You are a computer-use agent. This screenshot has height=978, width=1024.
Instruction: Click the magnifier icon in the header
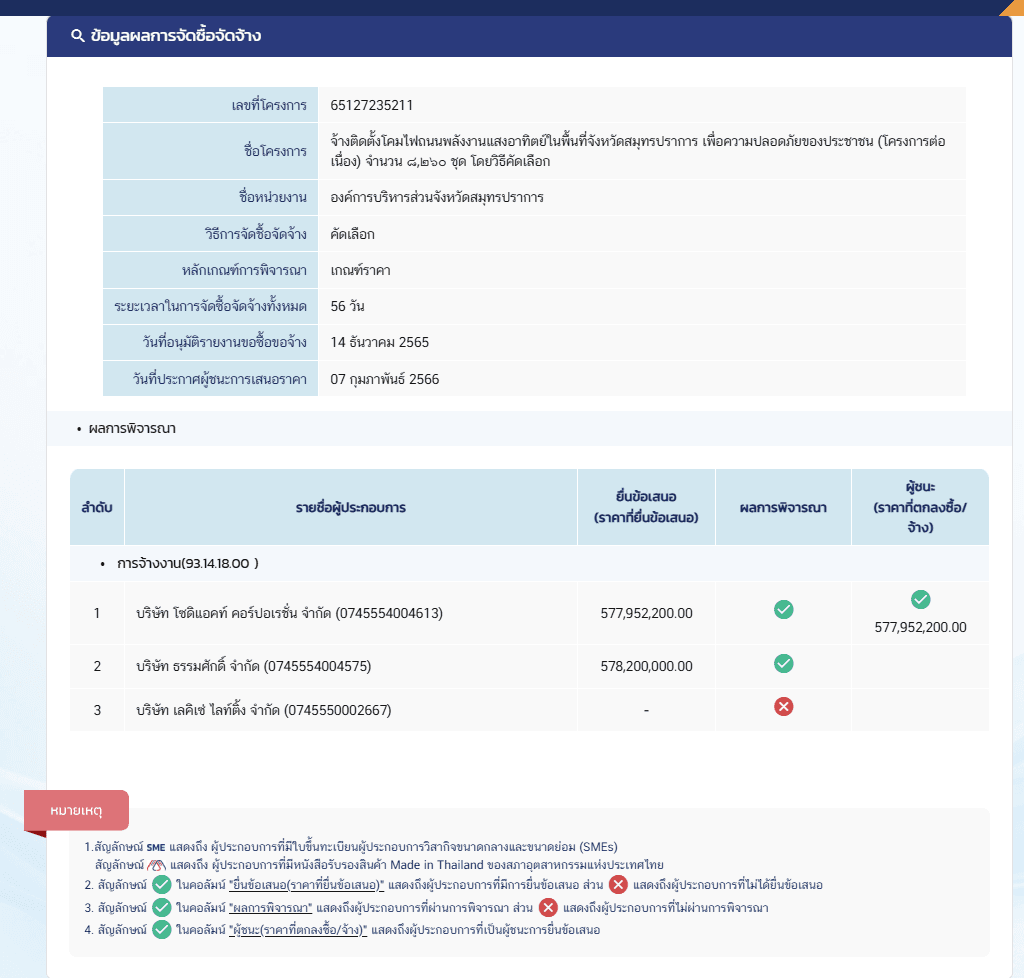[77, 36]
